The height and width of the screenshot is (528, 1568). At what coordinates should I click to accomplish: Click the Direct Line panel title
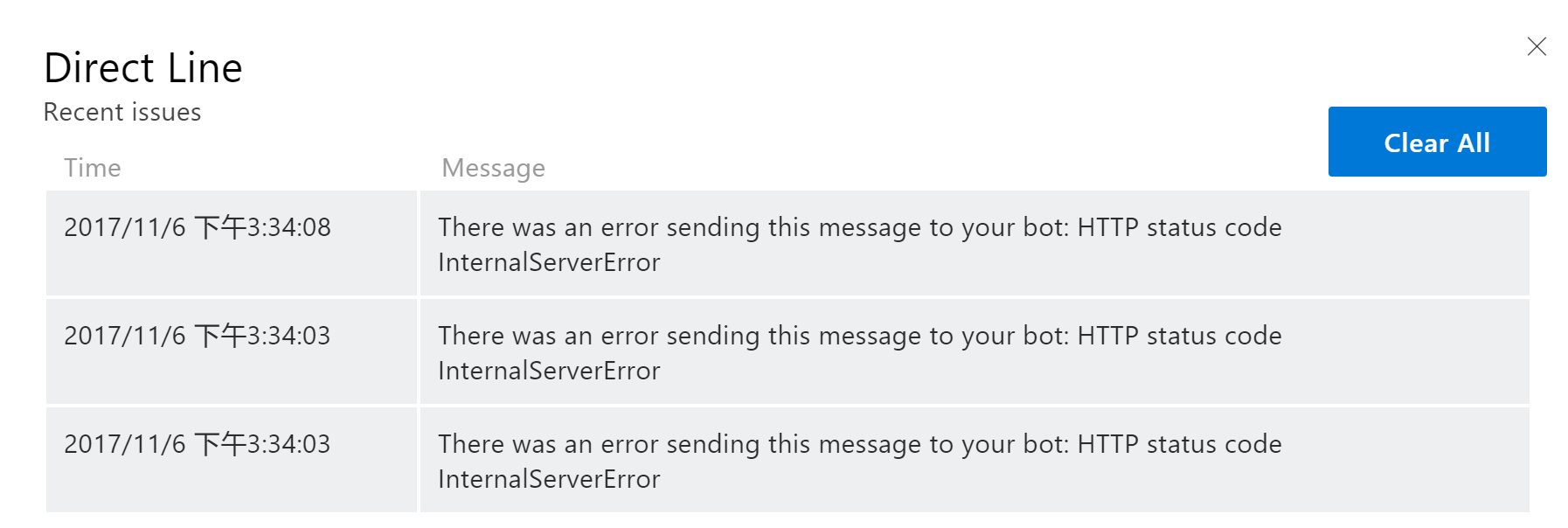[143, 67]
